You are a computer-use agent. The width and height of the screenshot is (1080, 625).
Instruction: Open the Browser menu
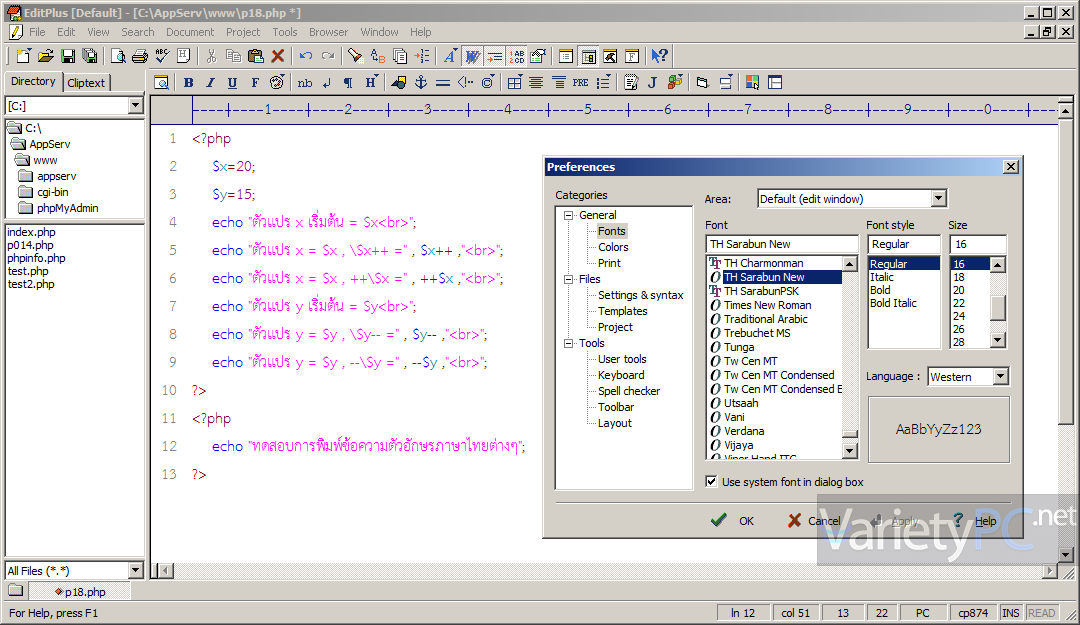[x=328, y=31]
